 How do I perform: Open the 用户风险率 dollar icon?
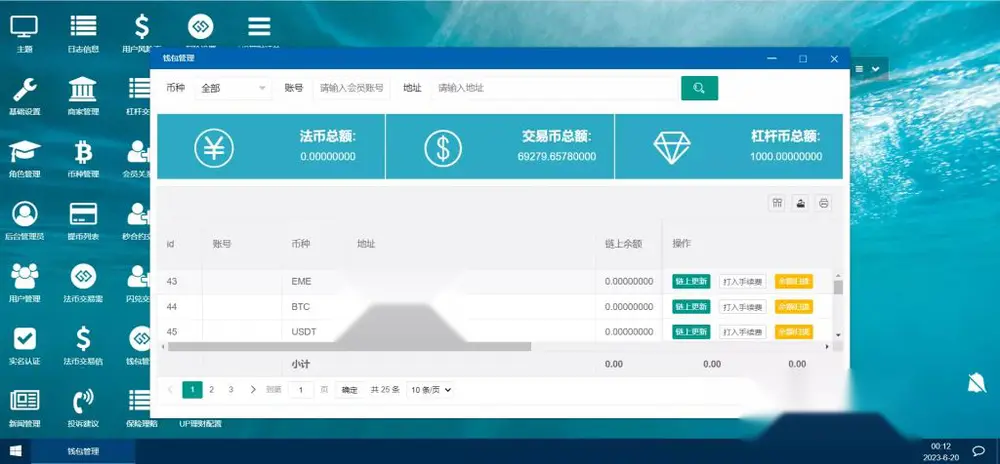pyautogui.click(x=142, y=27)
